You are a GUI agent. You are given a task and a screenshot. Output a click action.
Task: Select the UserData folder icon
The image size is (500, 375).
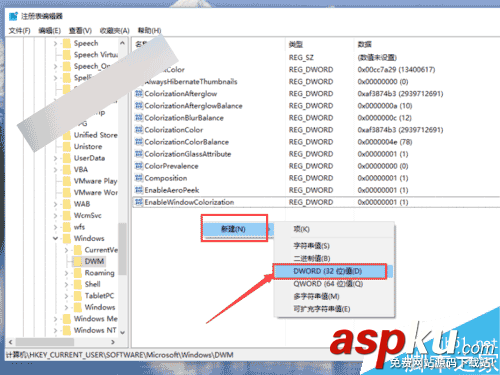67,158
